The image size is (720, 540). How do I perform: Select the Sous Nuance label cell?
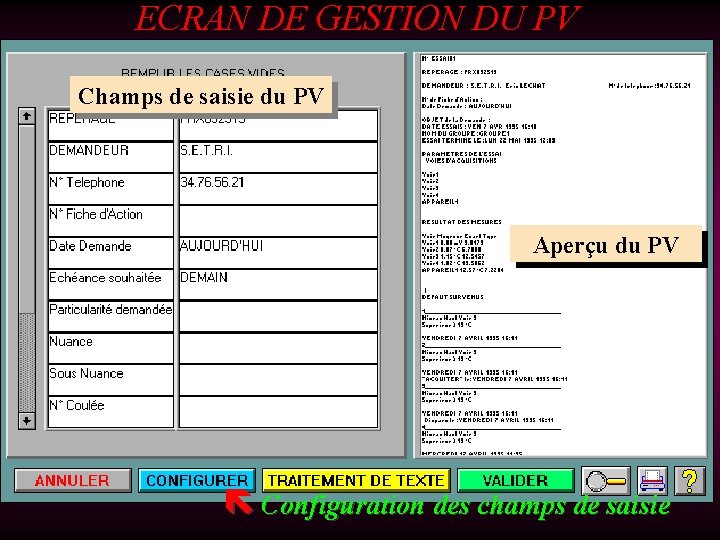coord(111,380)
